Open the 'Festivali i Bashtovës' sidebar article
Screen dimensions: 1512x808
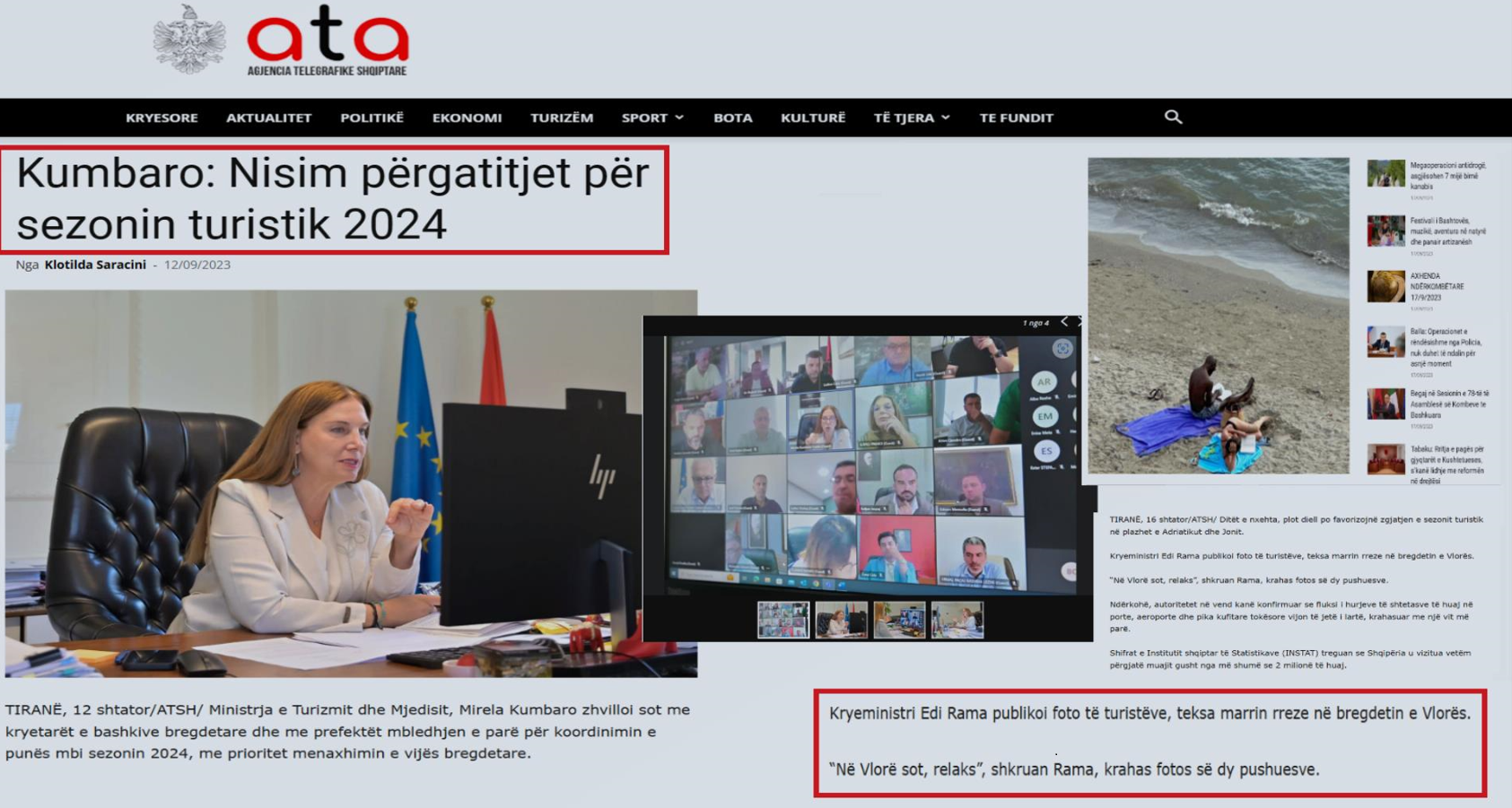click(1446, 231)
